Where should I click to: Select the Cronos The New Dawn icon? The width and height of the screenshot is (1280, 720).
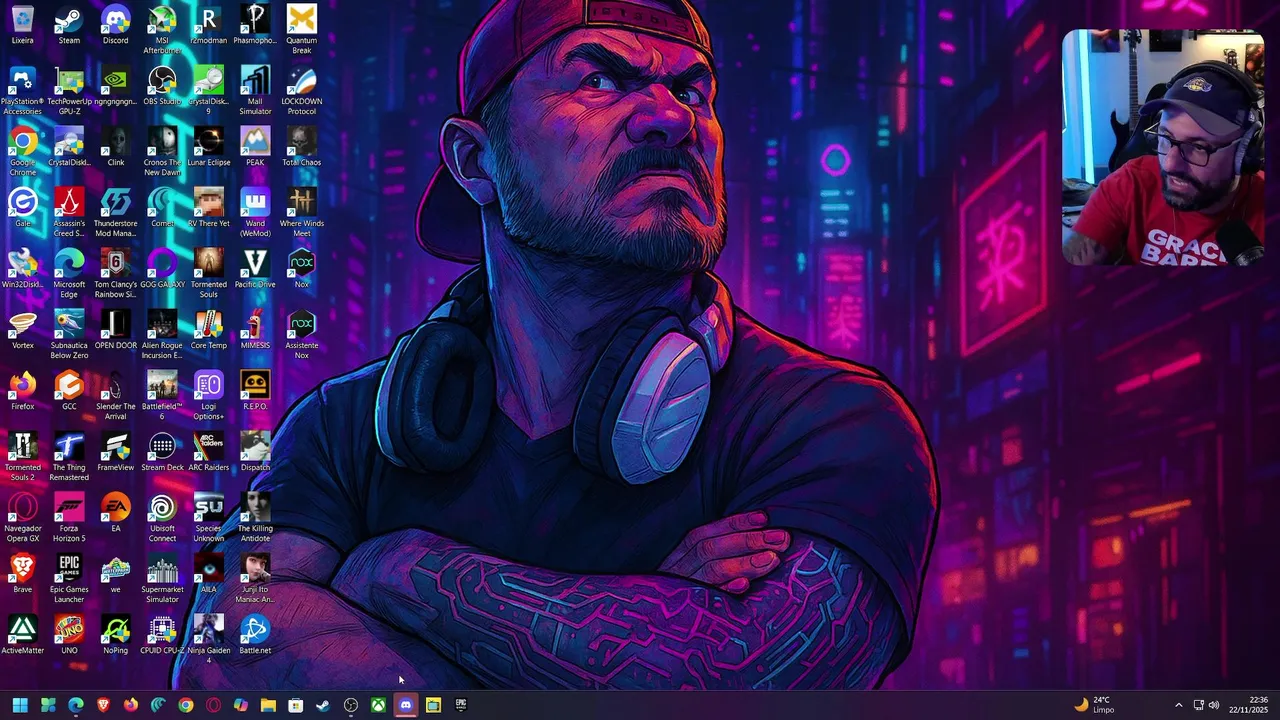tap(162, 152)
